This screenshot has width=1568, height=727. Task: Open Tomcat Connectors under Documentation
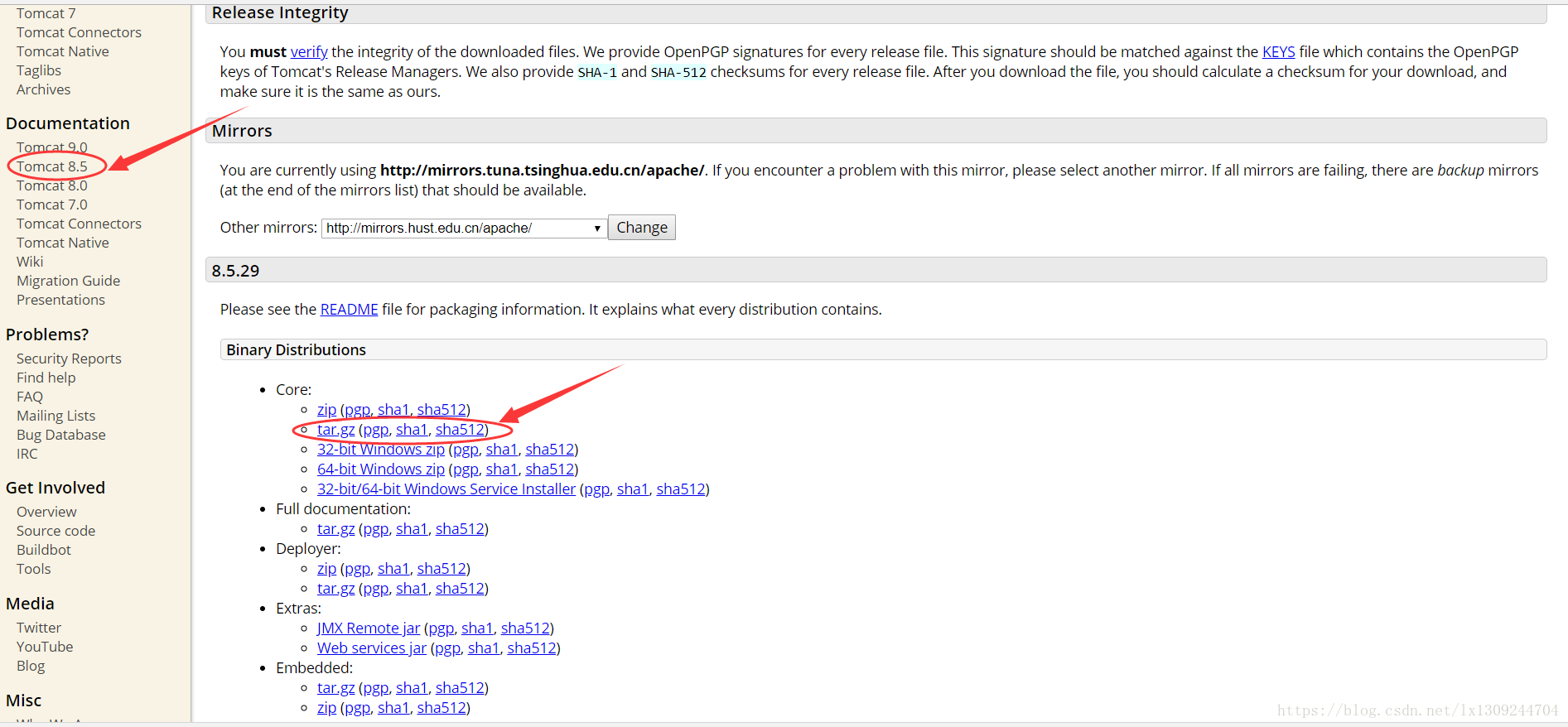(x=79, y=224)
